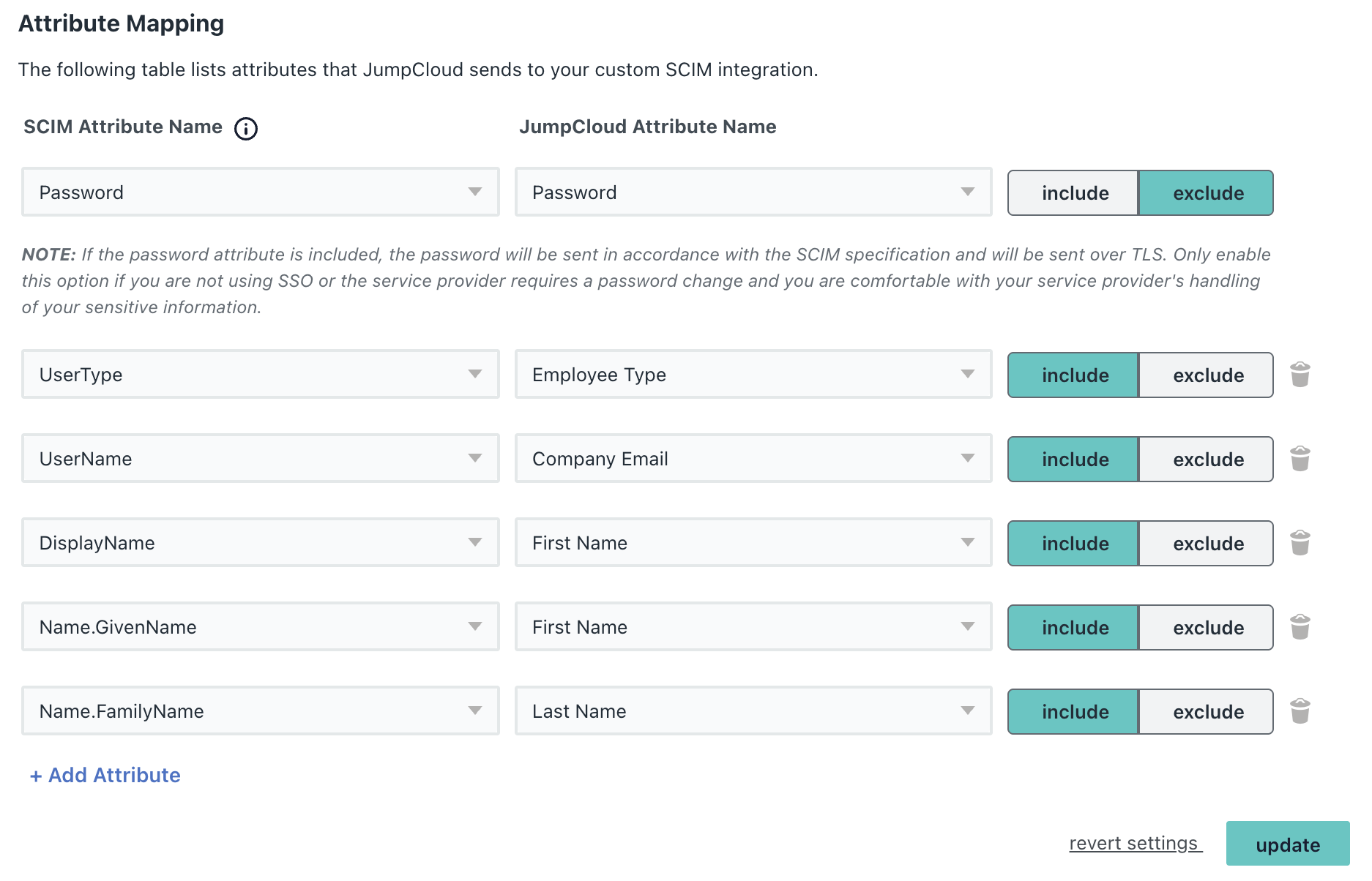Expand the Name.GivenName SCIM dropdown
Image resolution: width=1372 pixels, height=881 pixels.
coord(261,626)
